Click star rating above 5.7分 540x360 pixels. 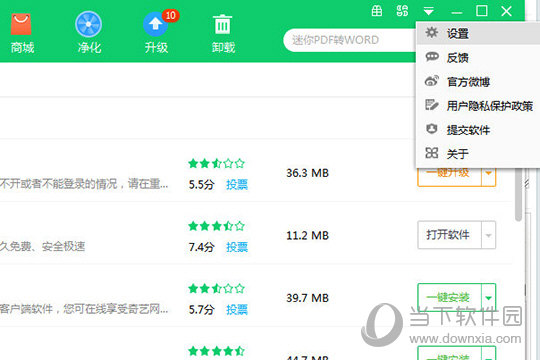click(x=216, y=288)
